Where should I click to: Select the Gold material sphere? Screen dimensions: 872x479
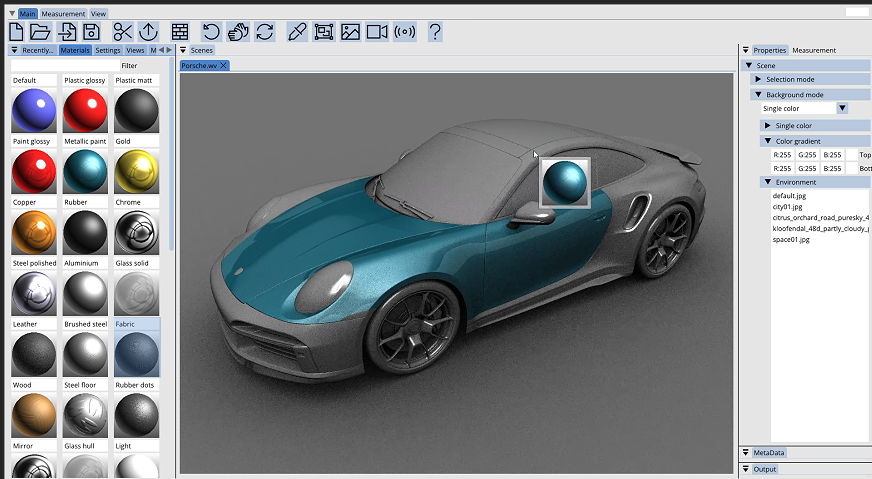[x=136, y=172]
